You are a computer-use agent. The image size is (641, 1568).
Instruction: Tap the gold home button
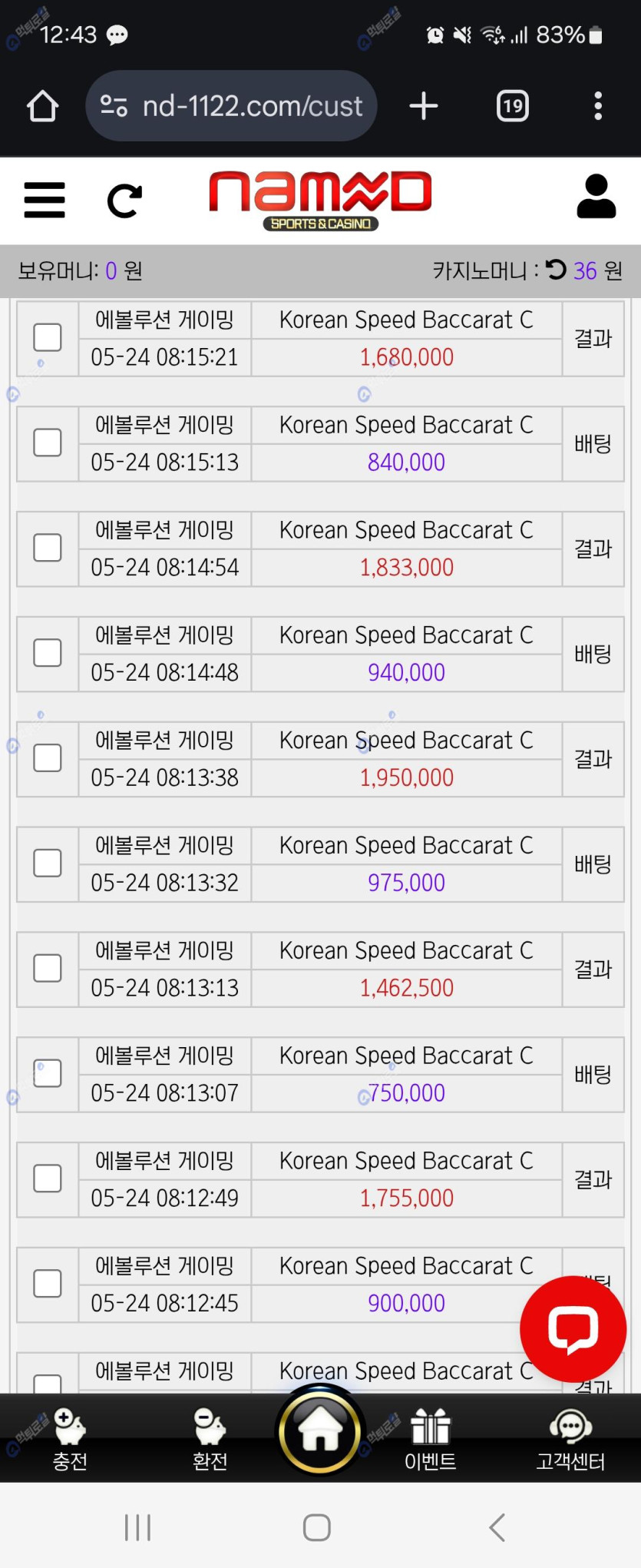[320, 1430]
